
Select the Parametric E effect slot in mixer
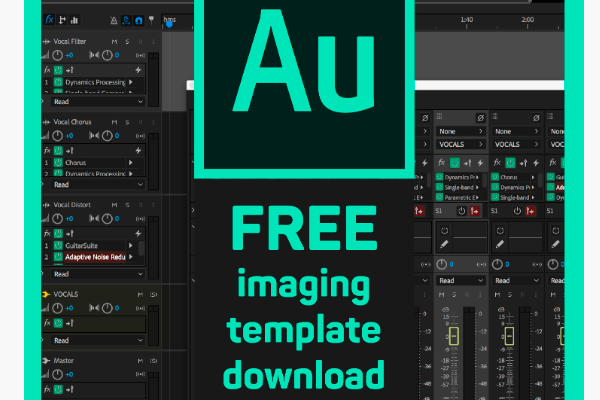click(458, 198)
